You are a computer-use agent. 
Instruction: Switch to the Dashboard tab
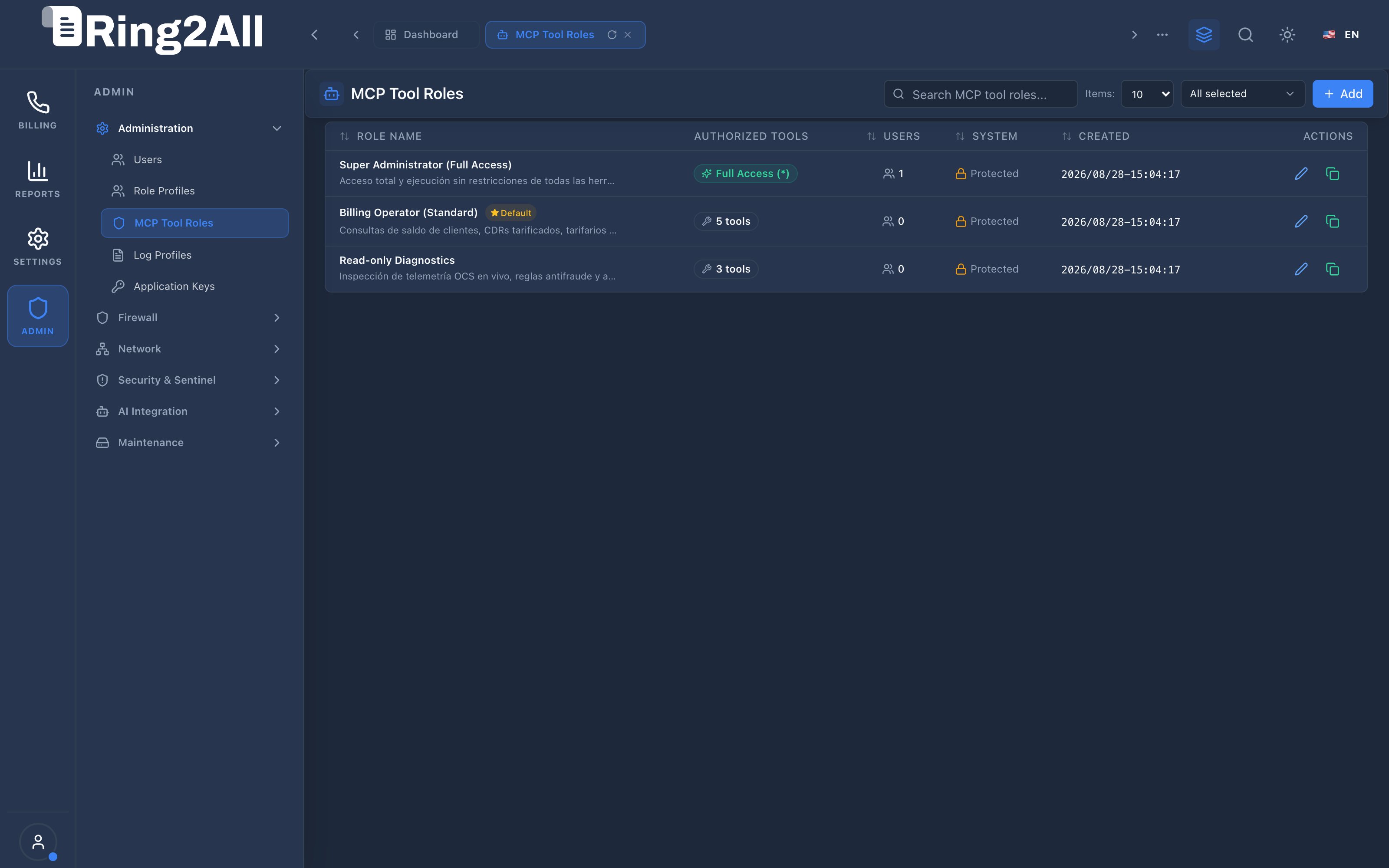[x=426, y=34]
